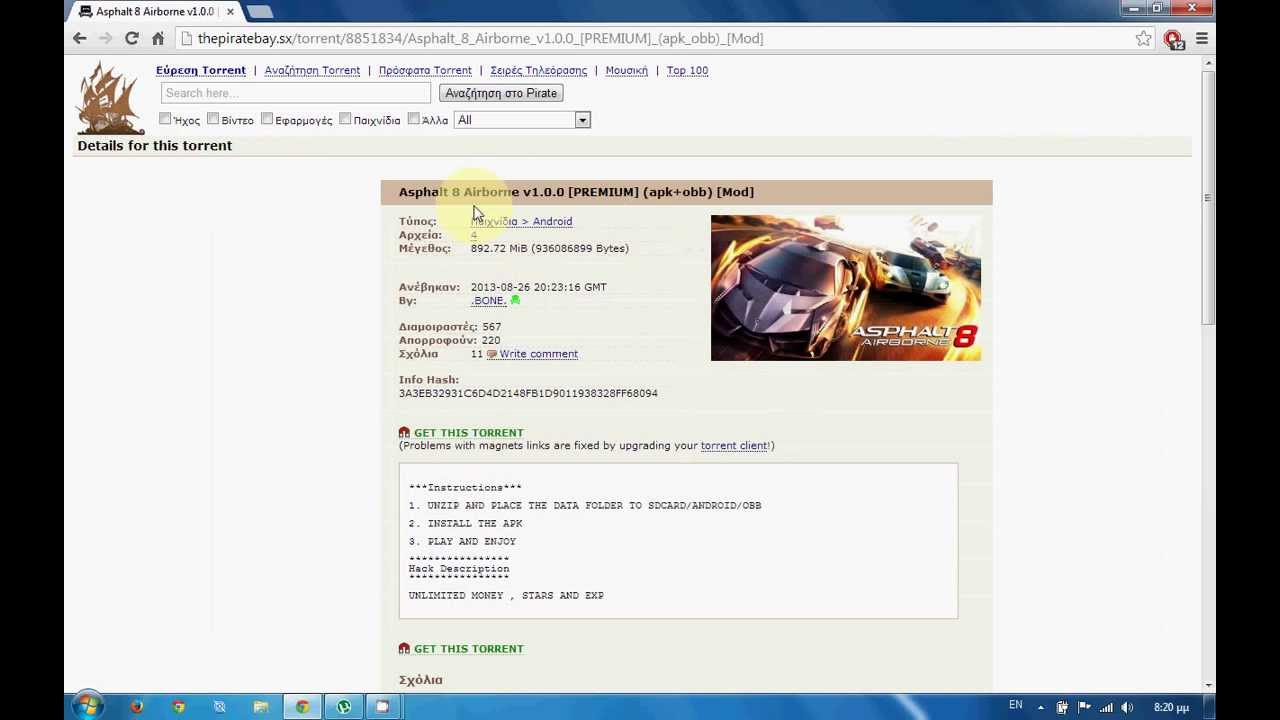Click the magnet icon of the upper GET THIS TORRENT
Screen dimensions: 1280x720
click(404, 433)
